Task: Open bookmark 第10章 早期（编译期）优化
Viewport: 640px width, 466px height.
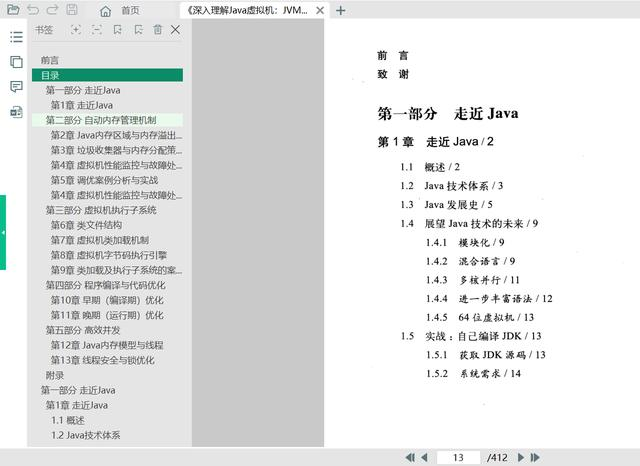Action: [107, 300]
